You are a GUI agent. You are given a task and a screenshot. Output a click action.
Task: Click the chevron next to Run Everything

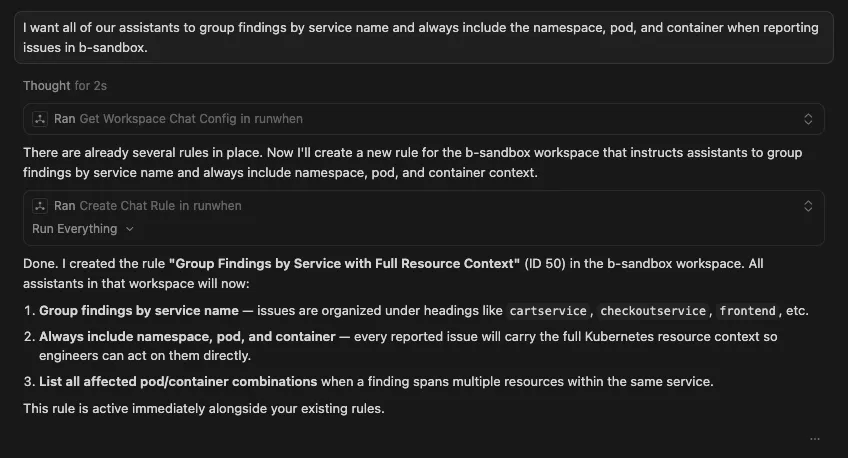pyautogui.click(x=130, y=229)
